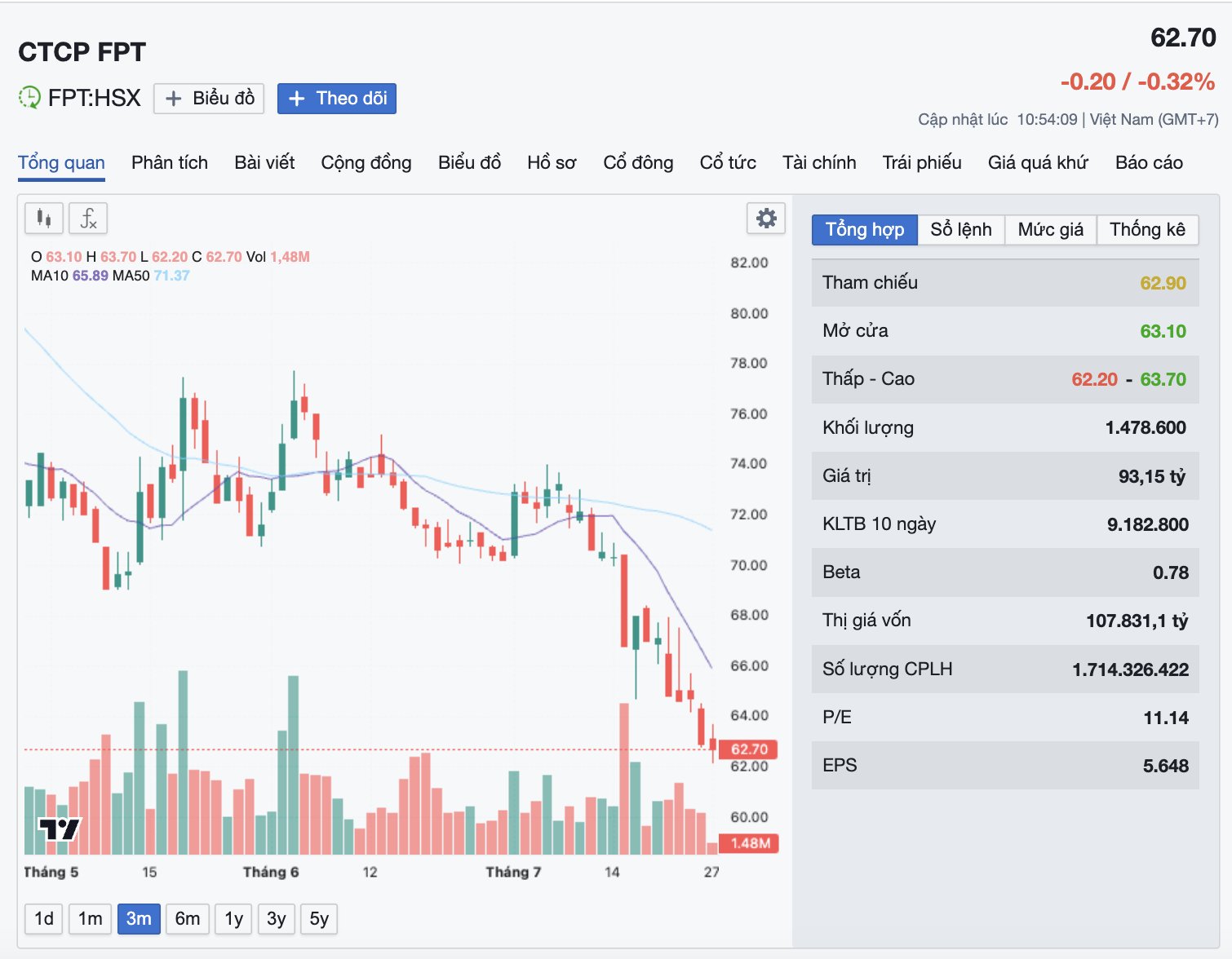Open chart settings gear icon
The width and height of the screenshot is (1232, 959).
click(766, 218)
